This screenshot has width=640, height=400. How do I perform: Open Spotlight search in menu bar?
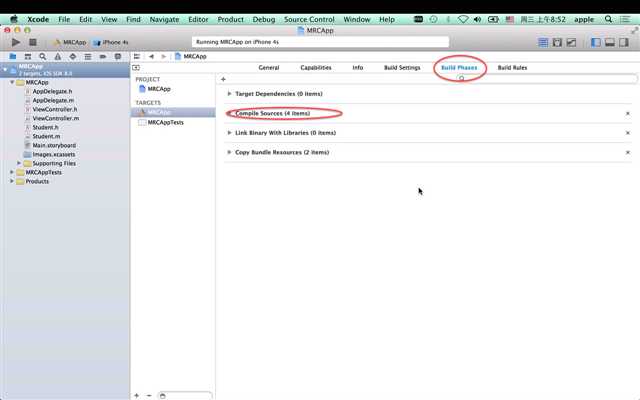[x=608, y=19]
